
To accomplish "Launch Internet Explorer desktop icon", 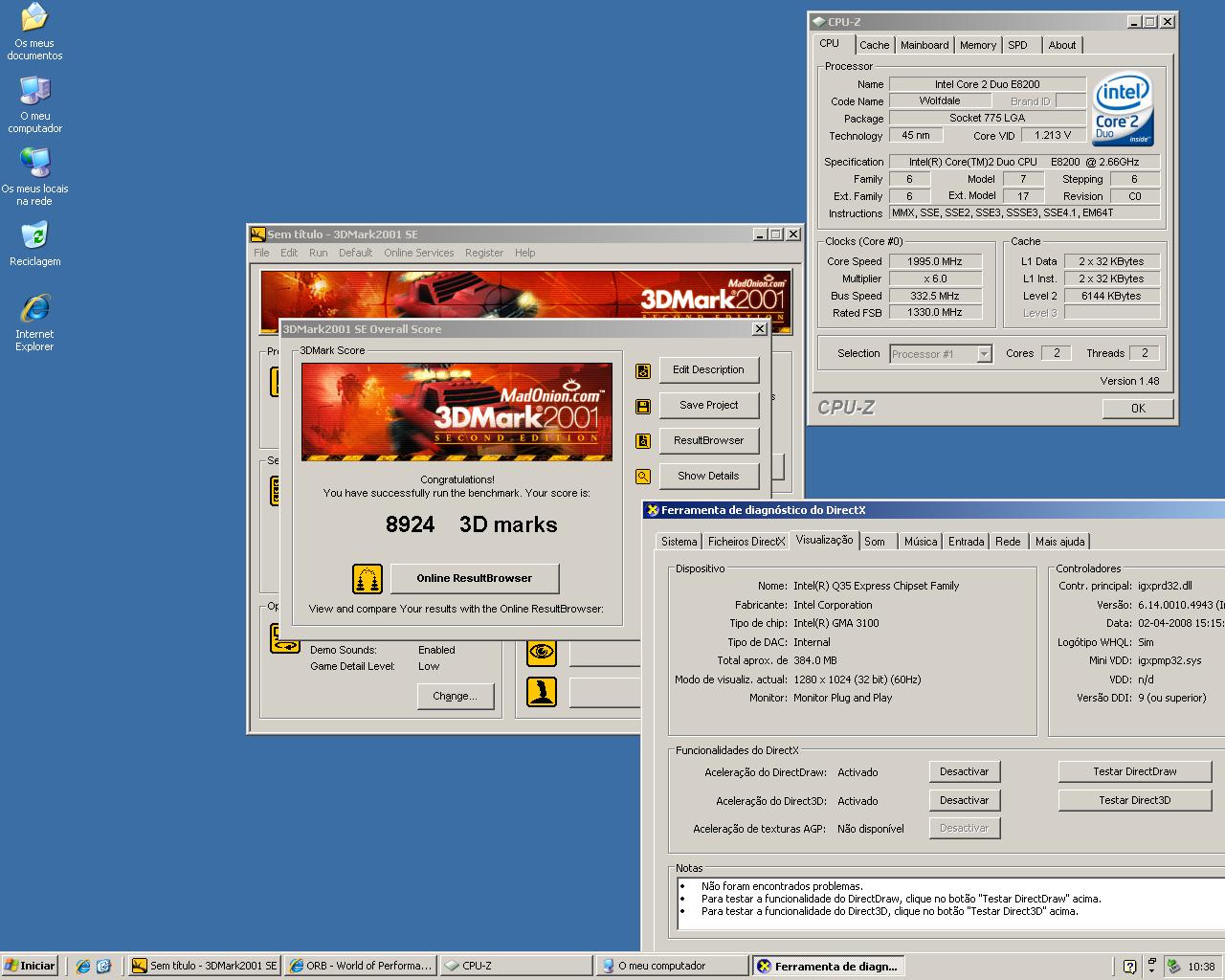I will coord(34,322).
